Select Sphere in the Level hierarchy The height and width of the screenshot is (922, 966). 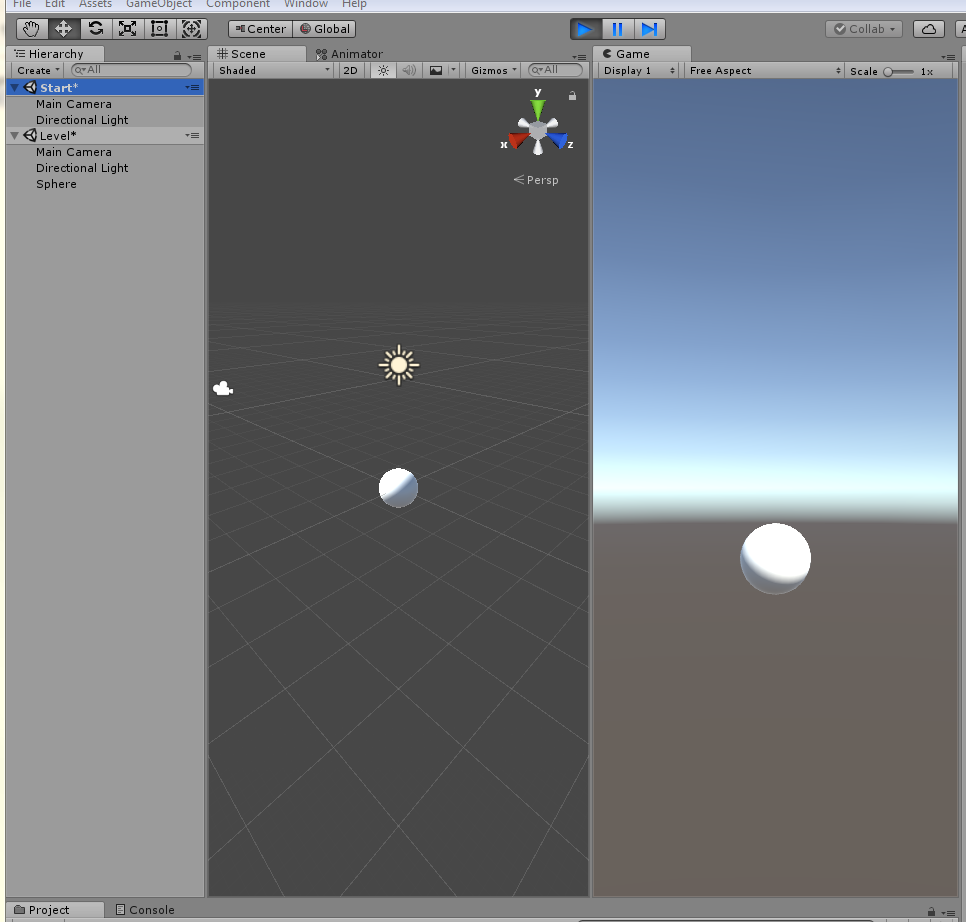(x=56, y=184)
